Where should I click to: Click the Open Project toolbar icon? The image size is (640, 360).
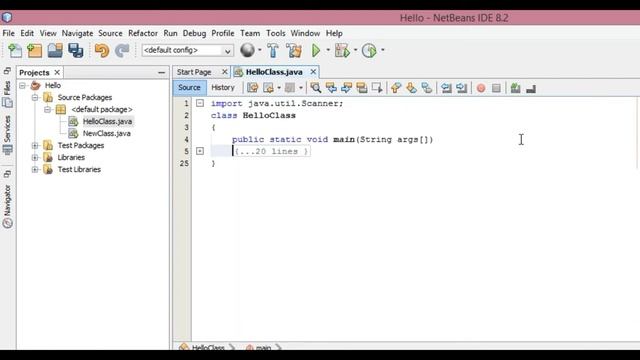55,51
